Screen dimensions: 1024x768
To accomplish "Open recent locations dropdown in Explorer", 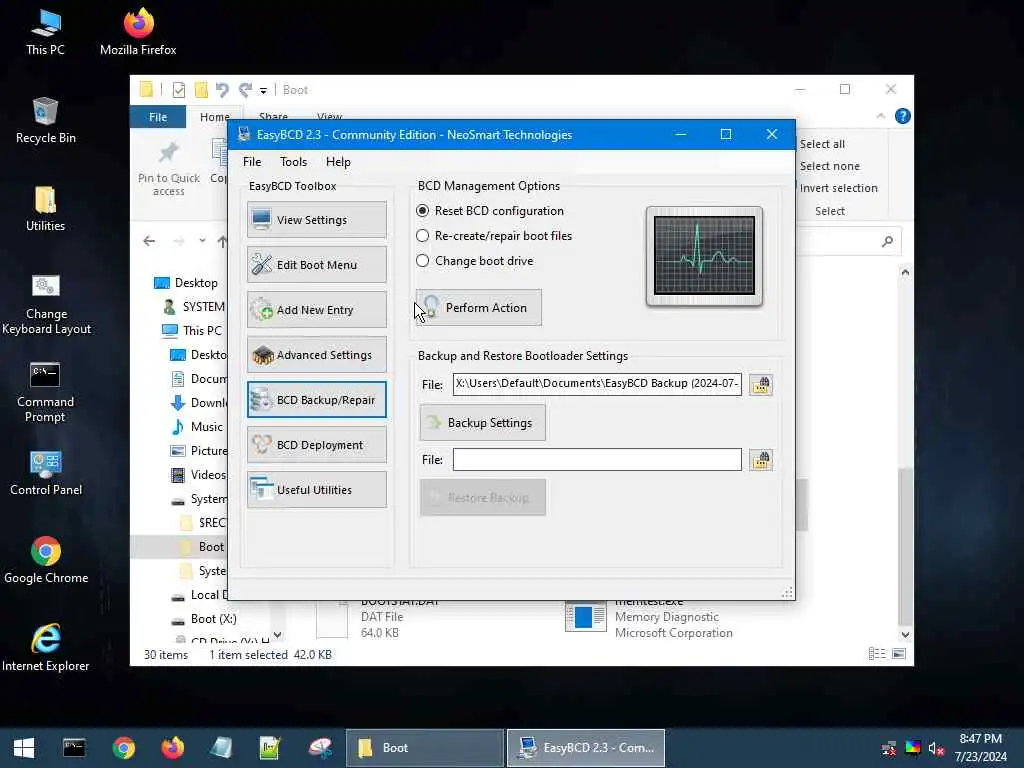I will tap(202, 241).
